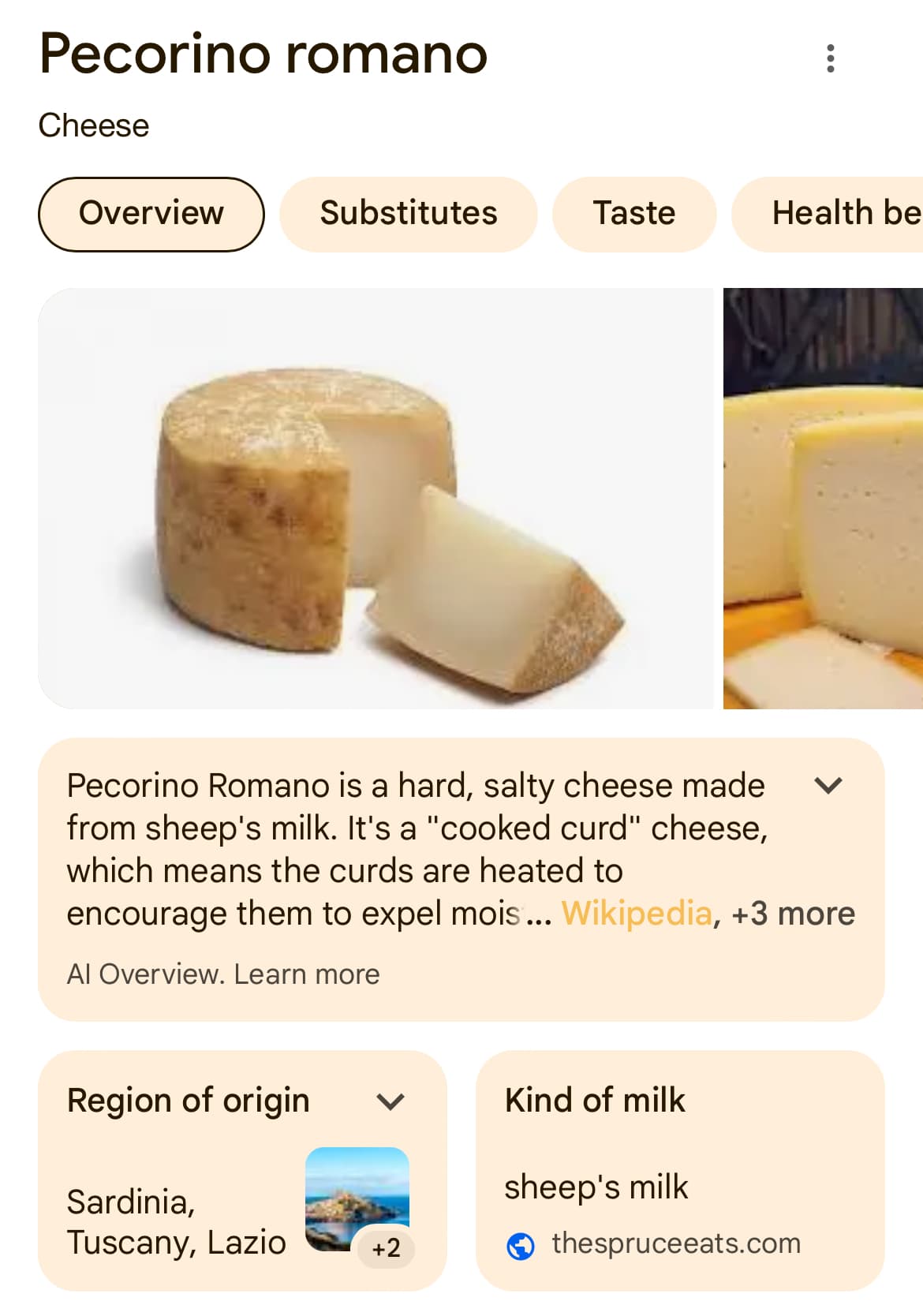Open the Wikipedia source link
The image size is (923, 1316).
tap(636, 913)
